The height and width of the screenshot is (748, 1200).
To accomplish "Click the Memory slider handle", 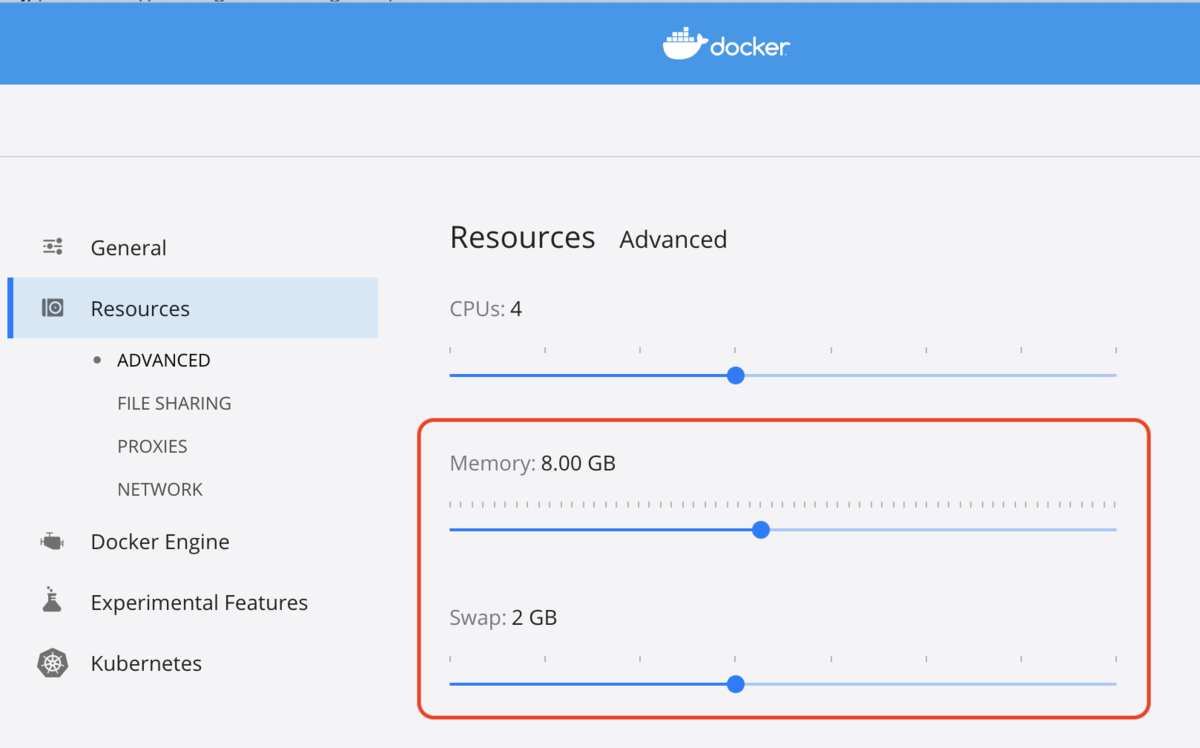I will coord(761,529).
